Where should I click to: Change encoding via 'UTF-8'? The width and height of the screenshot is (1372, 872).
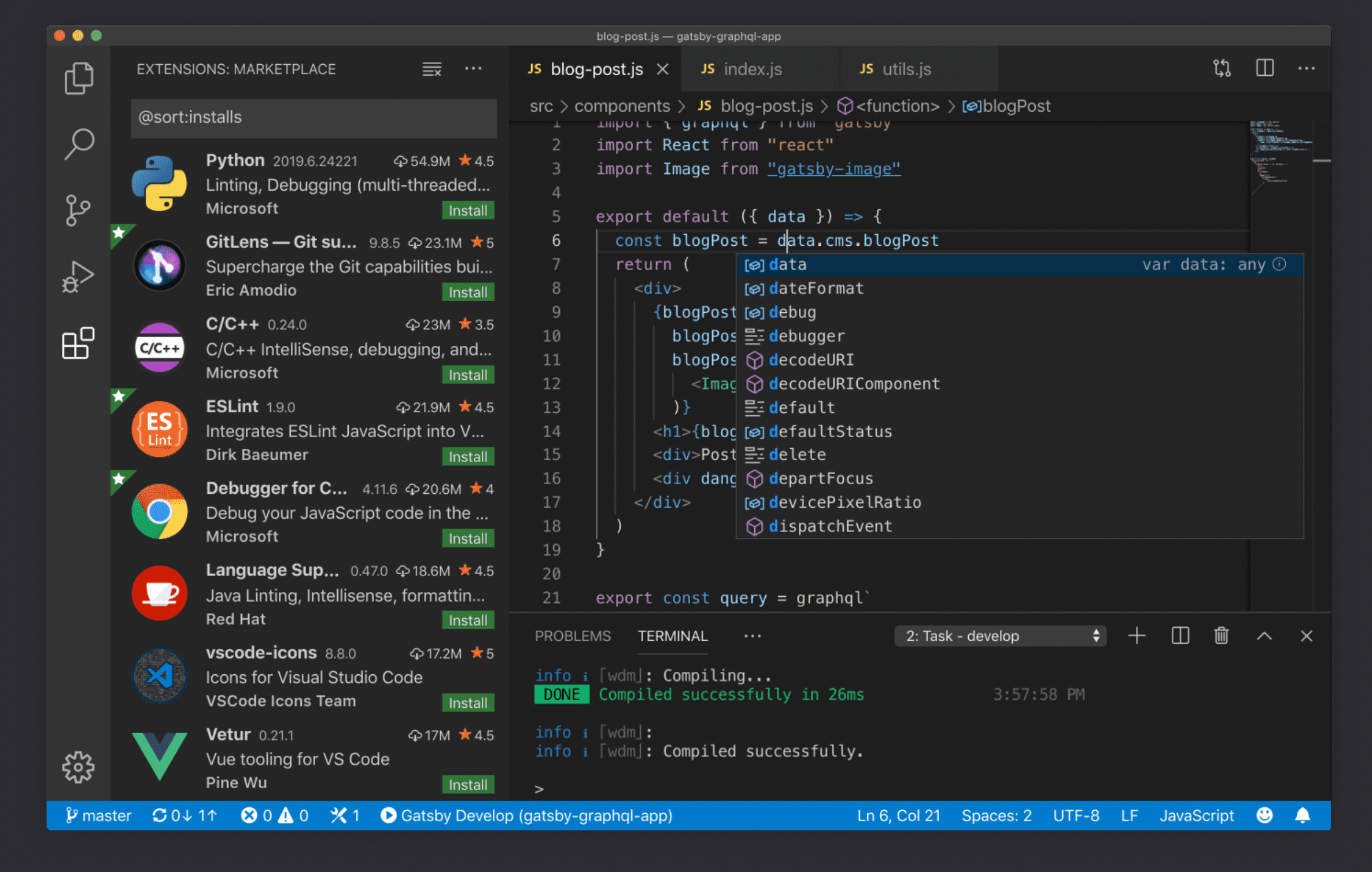tap(1076, 815)
